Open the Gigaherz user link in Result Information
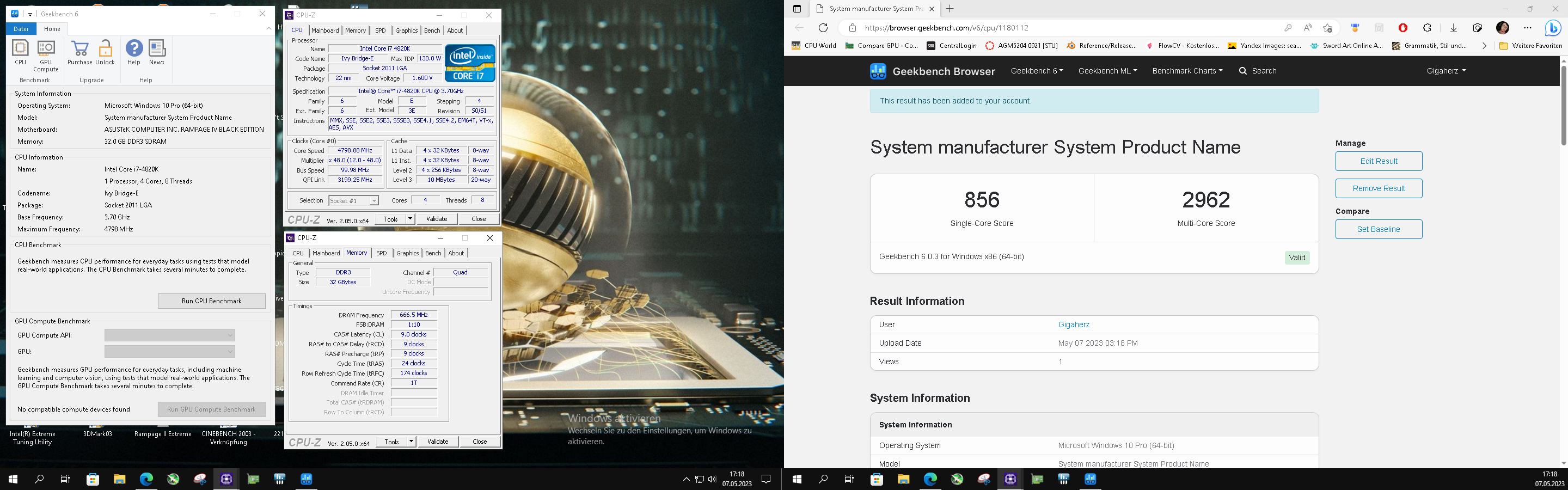The image size is (1568, 490). (1074, 324)
